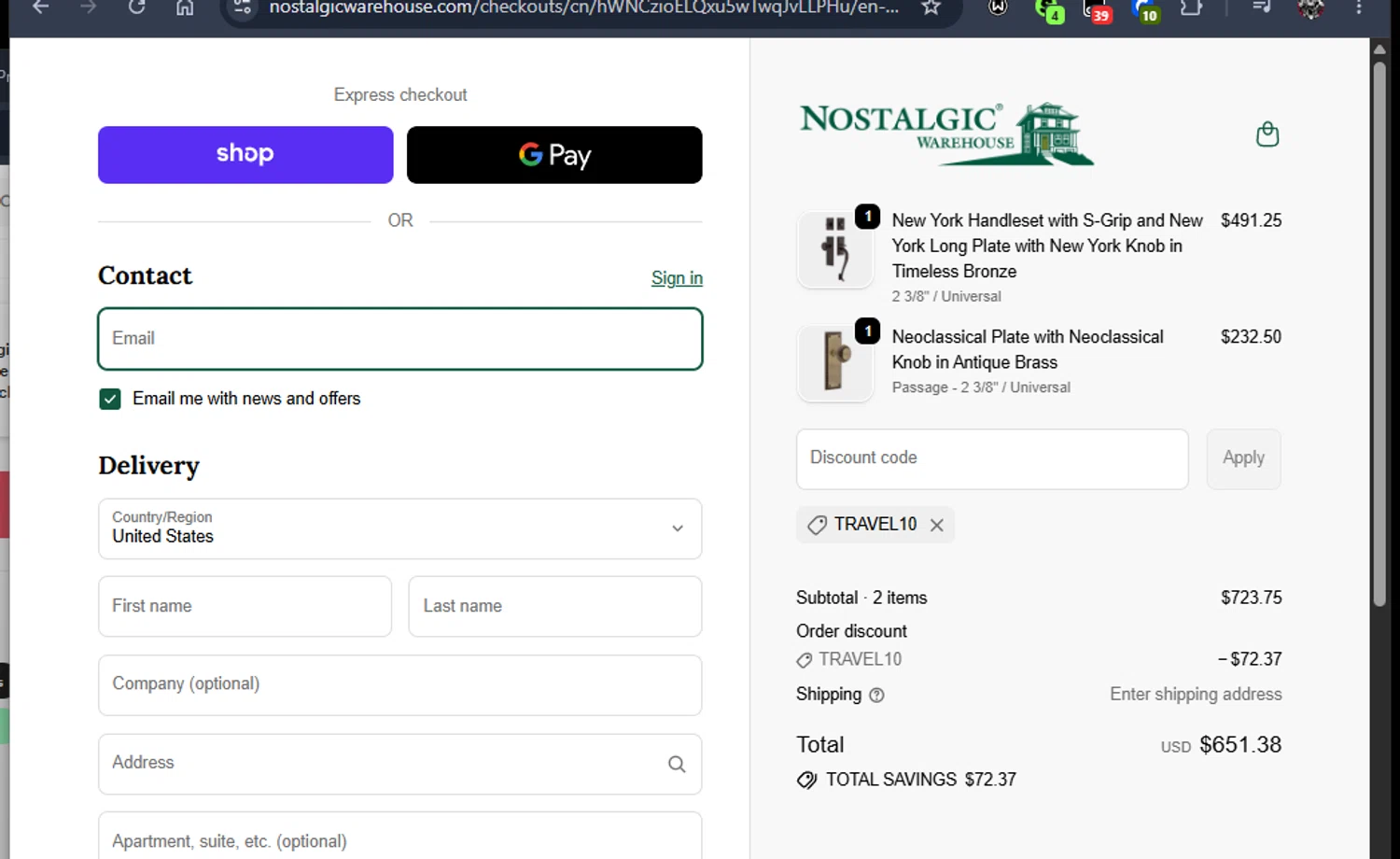Viewport: 1400px width, 859px height.
Task: Focus the Last name field
Action: click(x=555, y=607)
